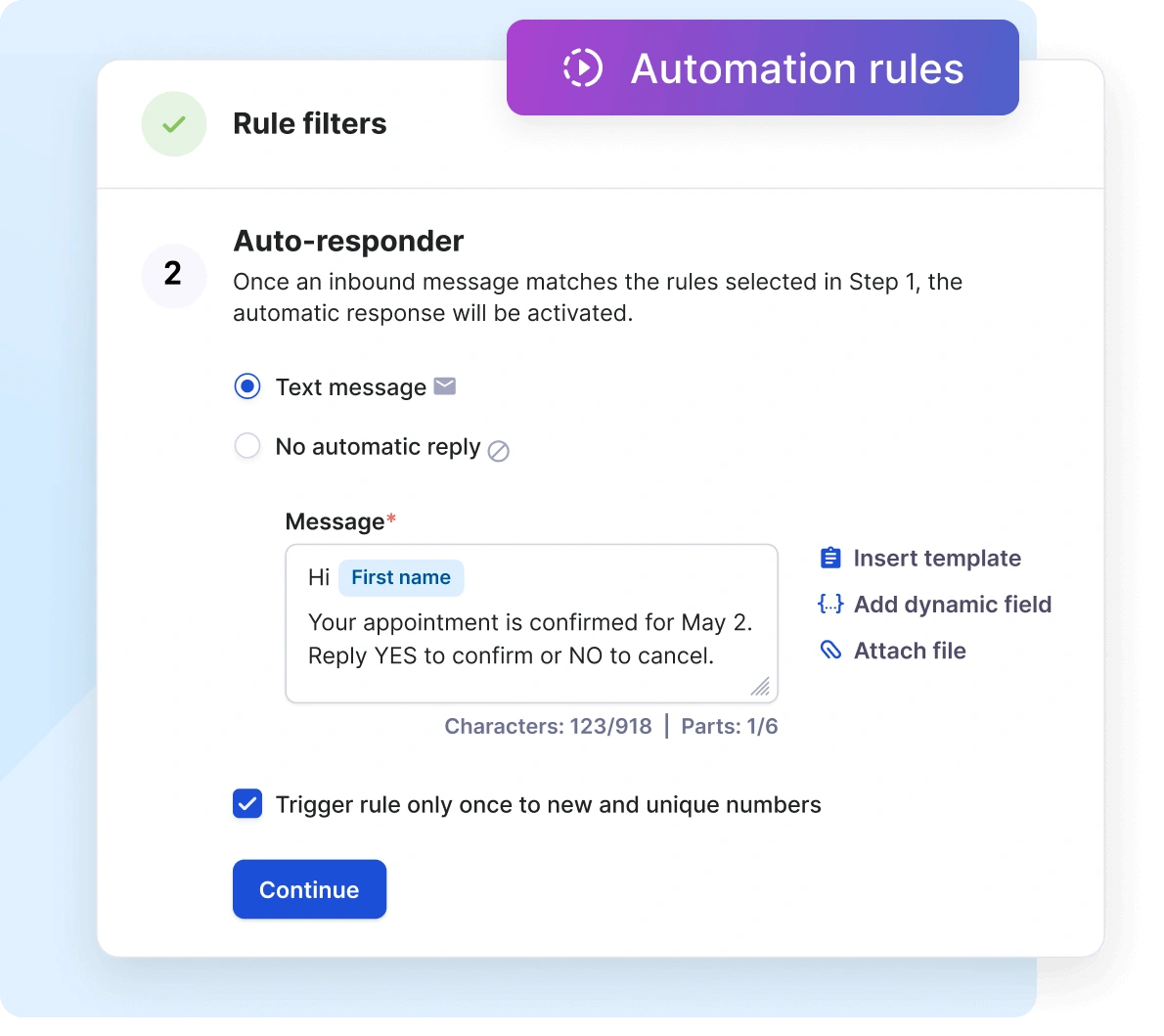Click the Add dynamic field link
The height and width of the screenshot is (1036, 1164).
(953, 605)
